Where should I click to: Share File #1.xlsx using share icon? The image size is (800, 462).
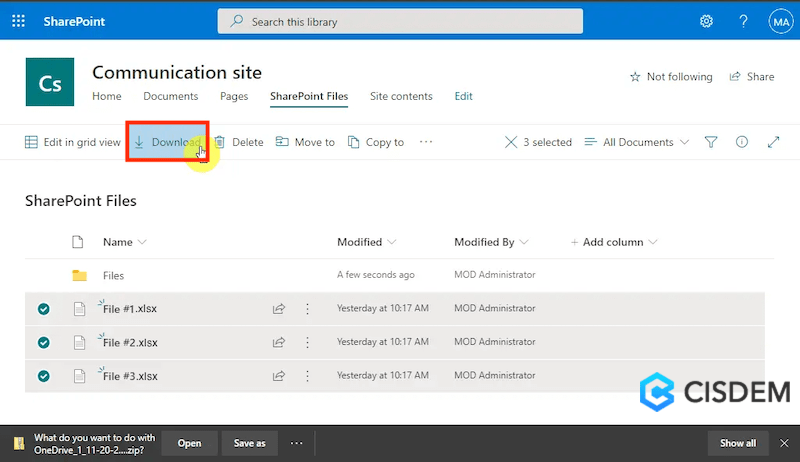[x=279, y=309]
